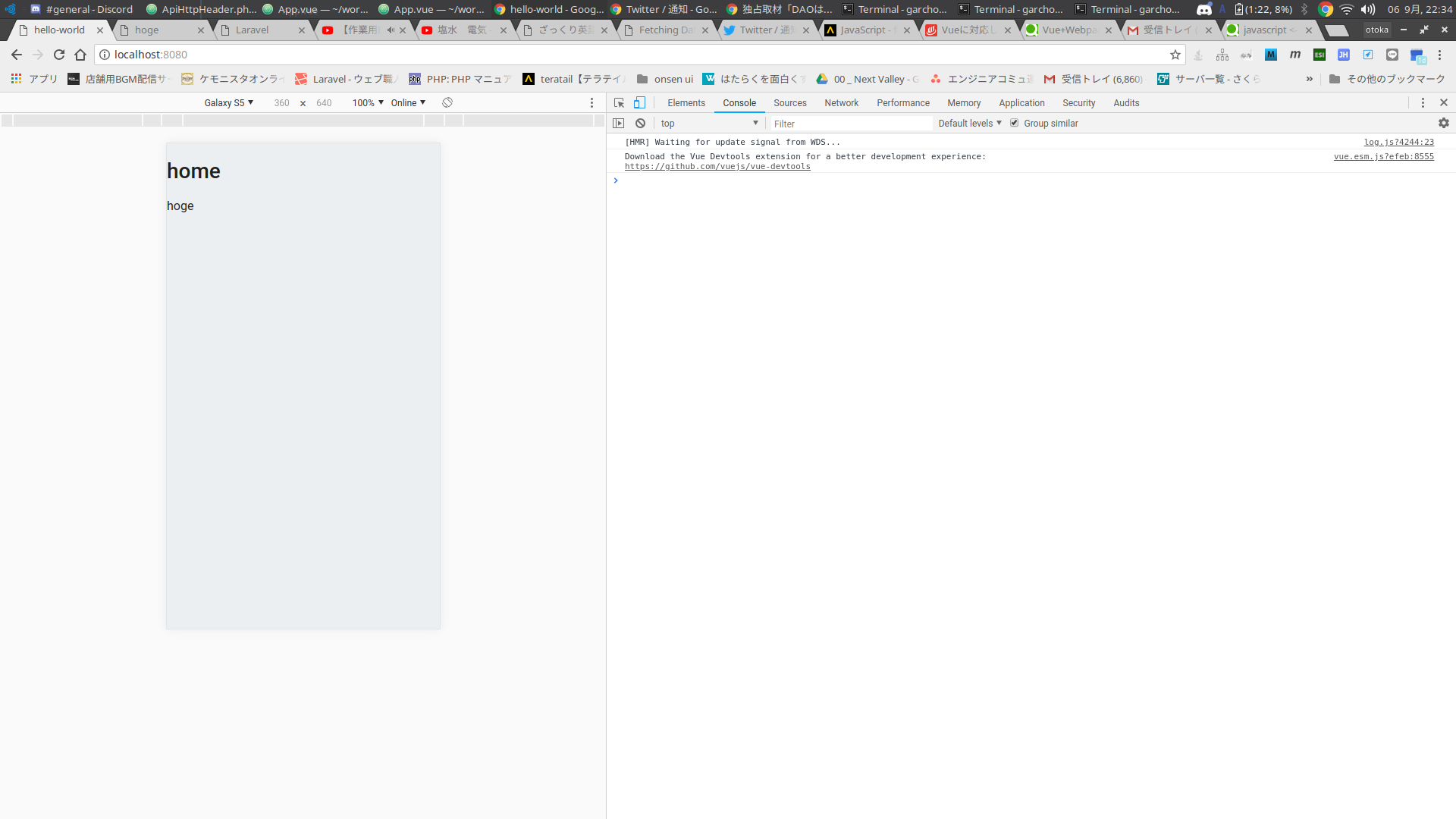This screenshot has height=819, width=1456.
Task: Clear the console messages
Action: coord(640,123)
